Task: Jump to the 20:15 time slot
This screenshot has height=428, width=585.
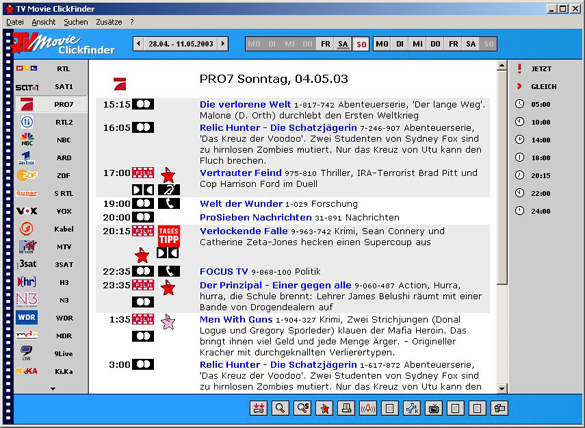Action: (x=533, y=175)
